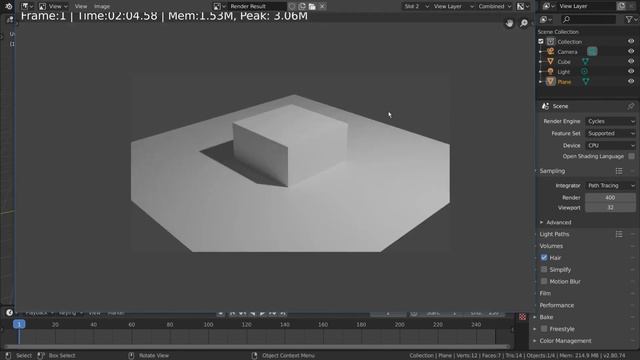Expand the Bake panel
Image resolution: width=640 pixels, height=360 pixels.
(546, 317)
